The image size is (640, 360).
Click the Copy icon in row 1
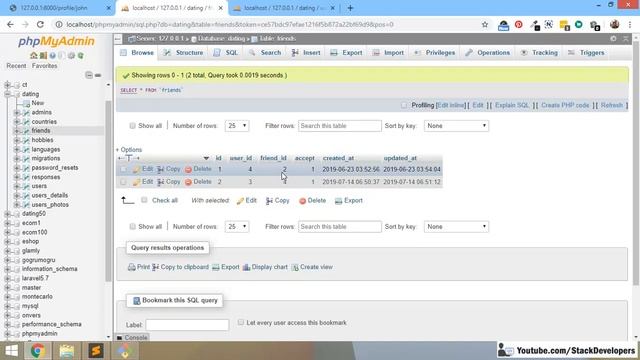(160, 169)
